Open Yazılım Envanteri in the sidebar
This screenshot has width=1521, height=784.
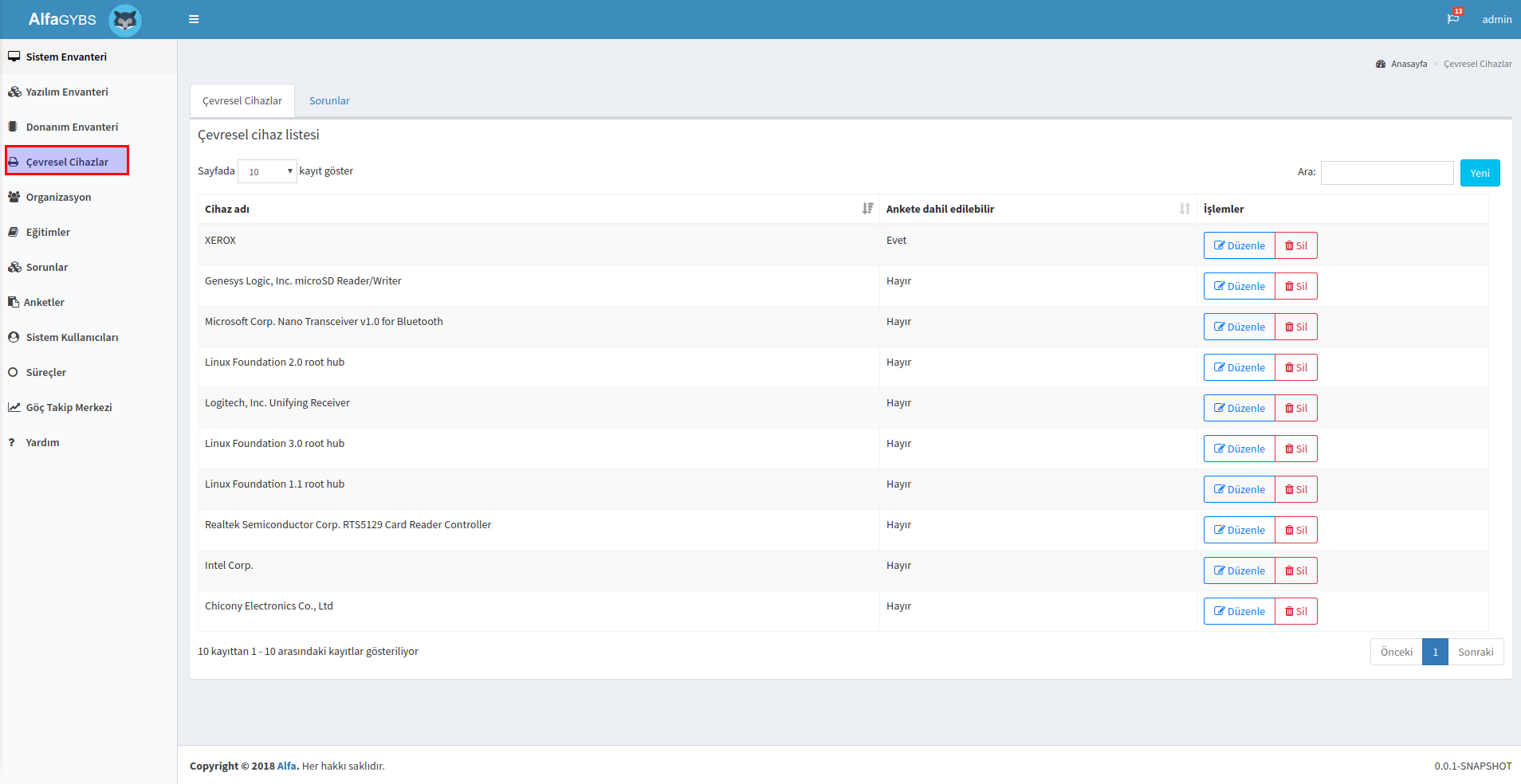(x=88, y=92)
